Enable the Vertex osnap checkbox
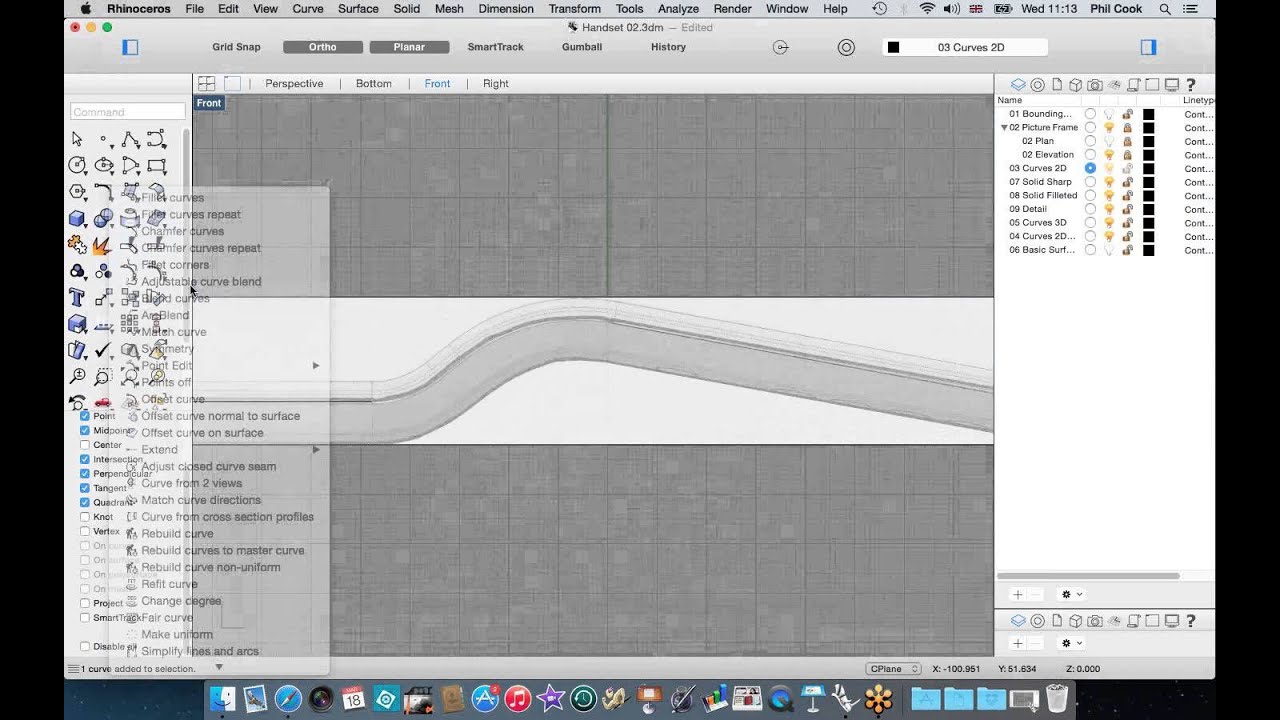This screenshot has height=720, width=1280. (x=85, y=531)
